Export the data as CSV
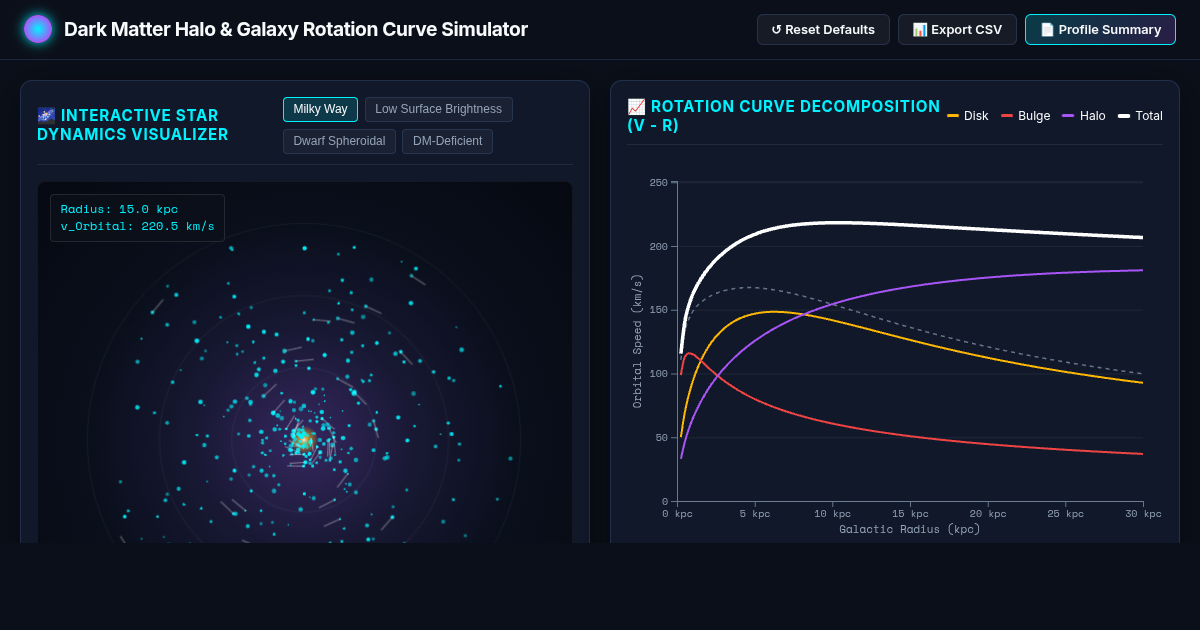1200x630 pixels. coord(957,30)
